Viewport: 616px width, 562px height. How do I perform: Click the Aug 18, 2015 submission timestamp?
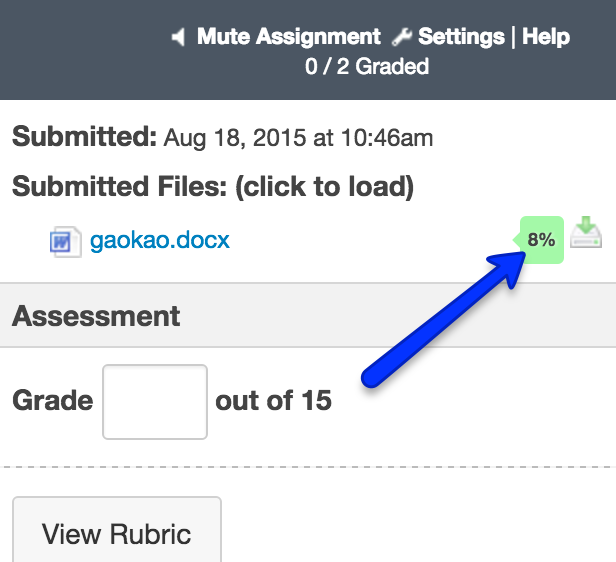click(x=298, y=138)
